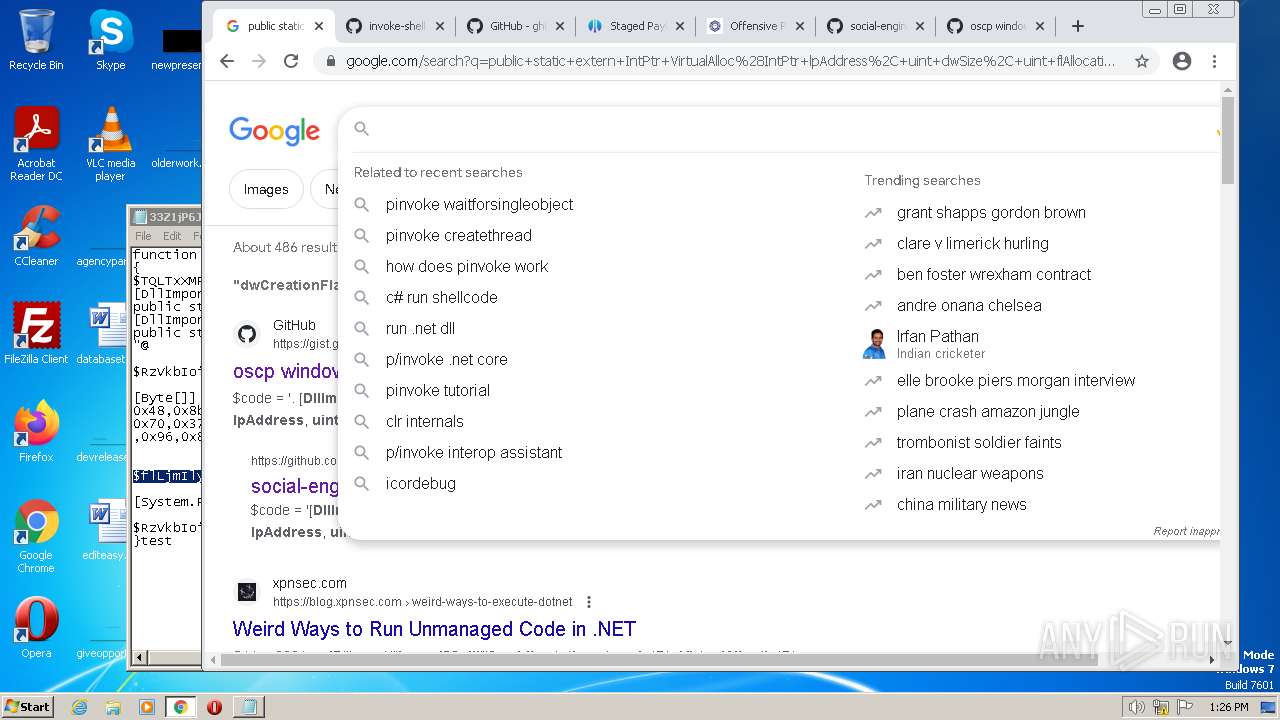Select suggestion 'clr internals'
Screen dimensions: 1280x720
click(x=424, y=421)
